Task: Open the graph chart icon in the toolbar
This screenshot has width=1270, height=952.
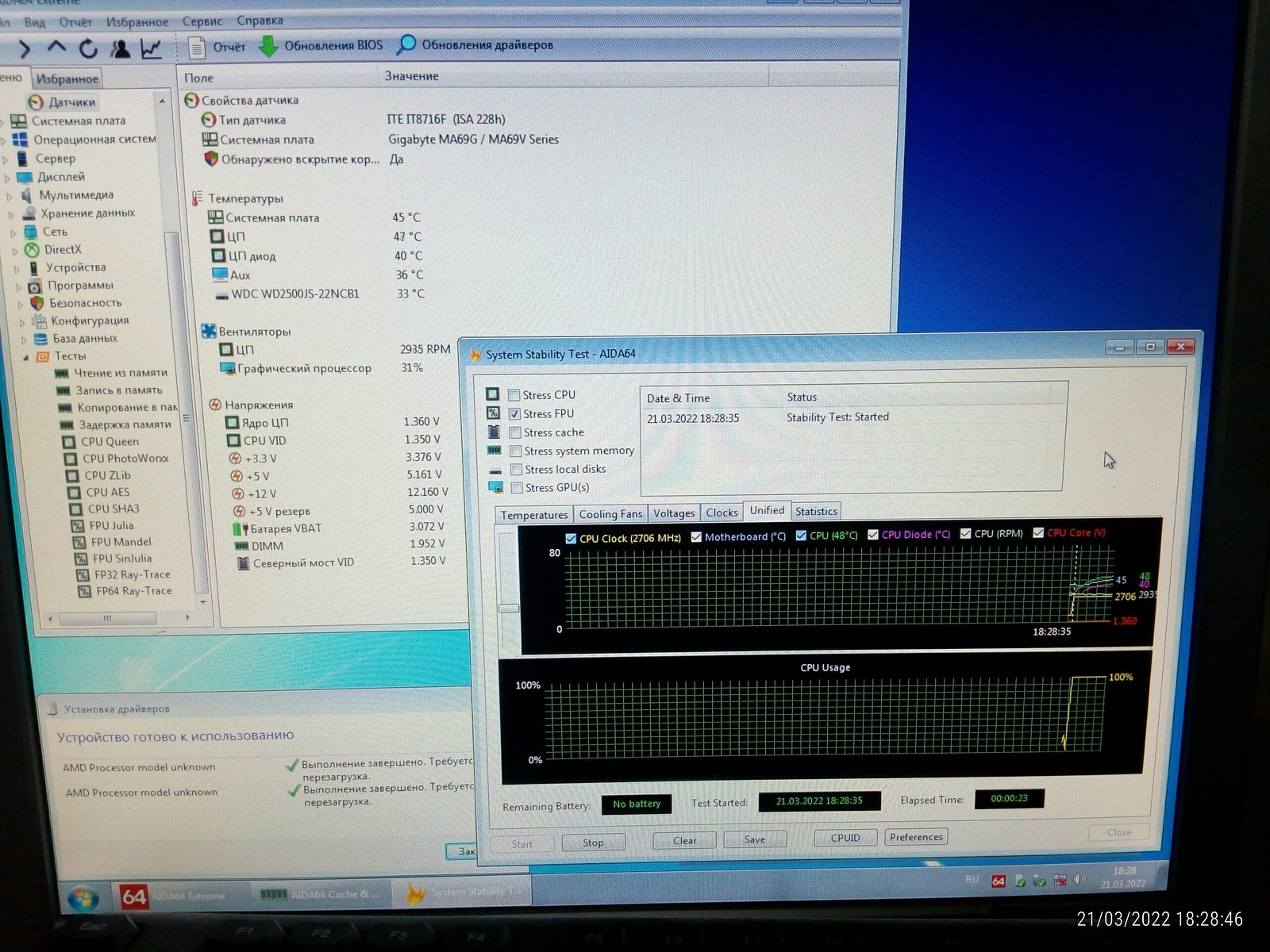Action: pyautogui.click(x=151, y=49)
